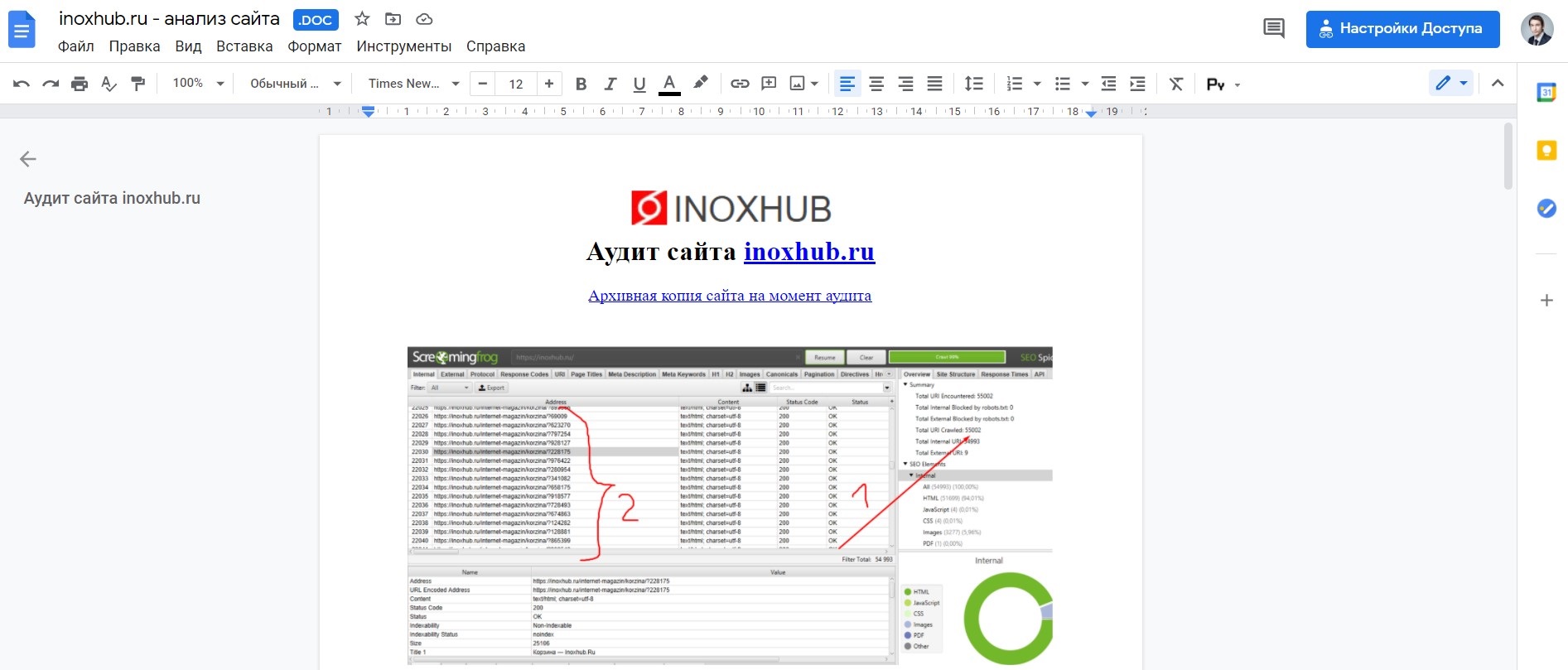
Task: Open the Инструменты menu
Action: coord(404,46)
